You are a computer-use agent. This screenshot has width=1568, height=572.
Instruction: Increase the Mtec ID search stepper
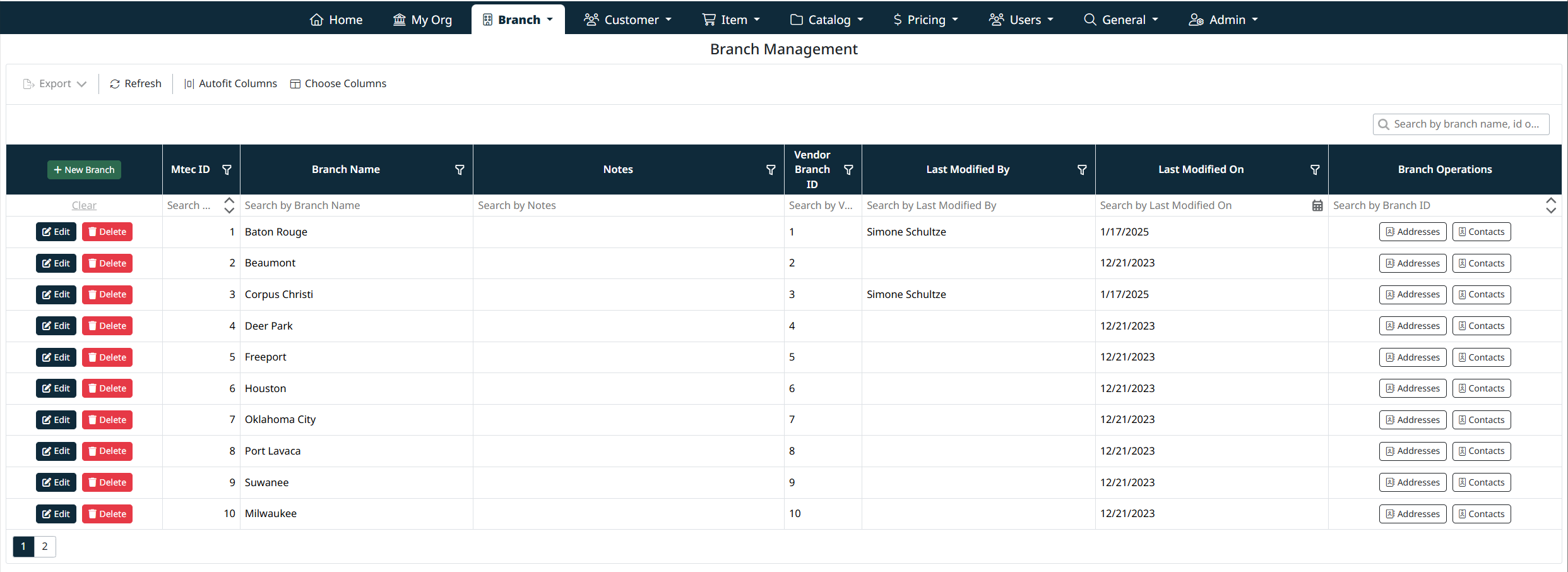[229, 201]
